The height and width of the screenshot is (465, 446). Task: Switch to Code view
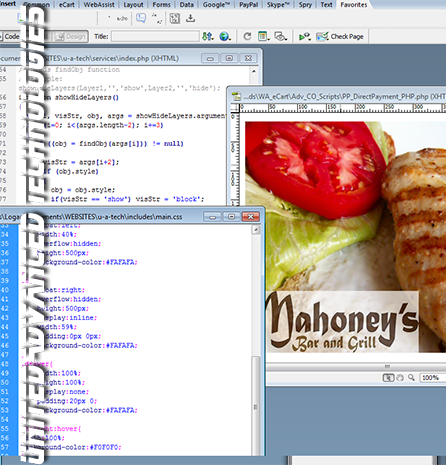pyautogui.click(x=11, y=36)
